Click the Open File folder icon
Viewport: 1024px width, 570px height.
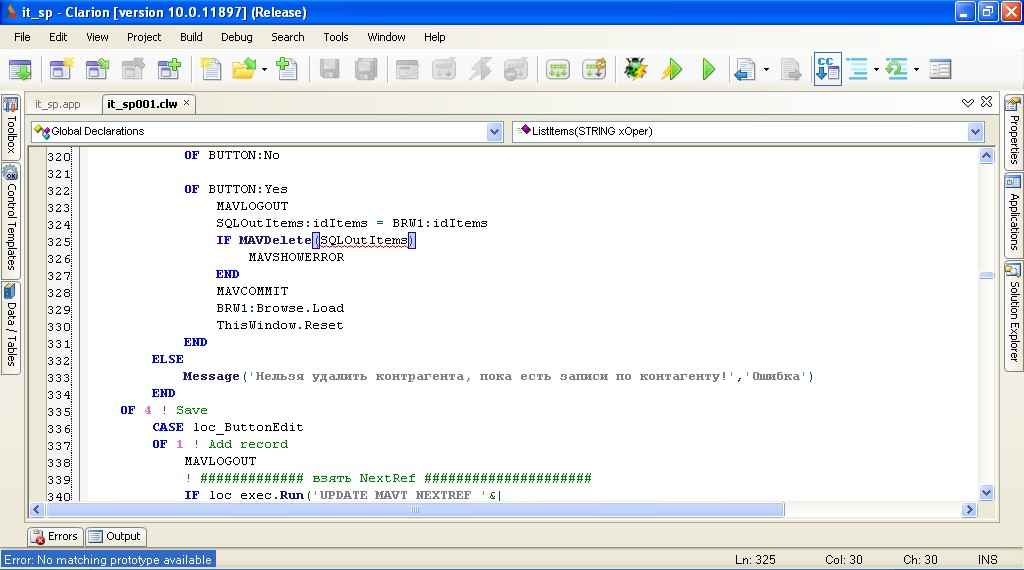[243, 69]
